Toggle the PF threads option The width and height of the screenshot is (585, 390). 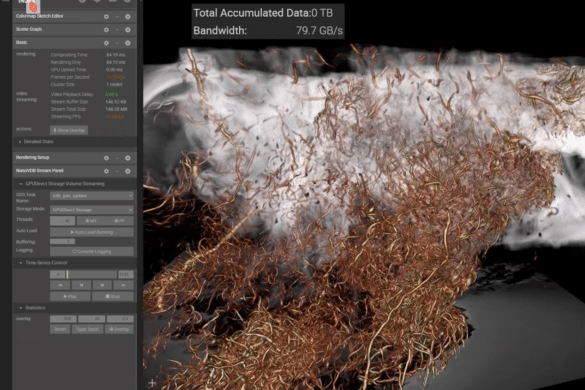click(120, 221)
